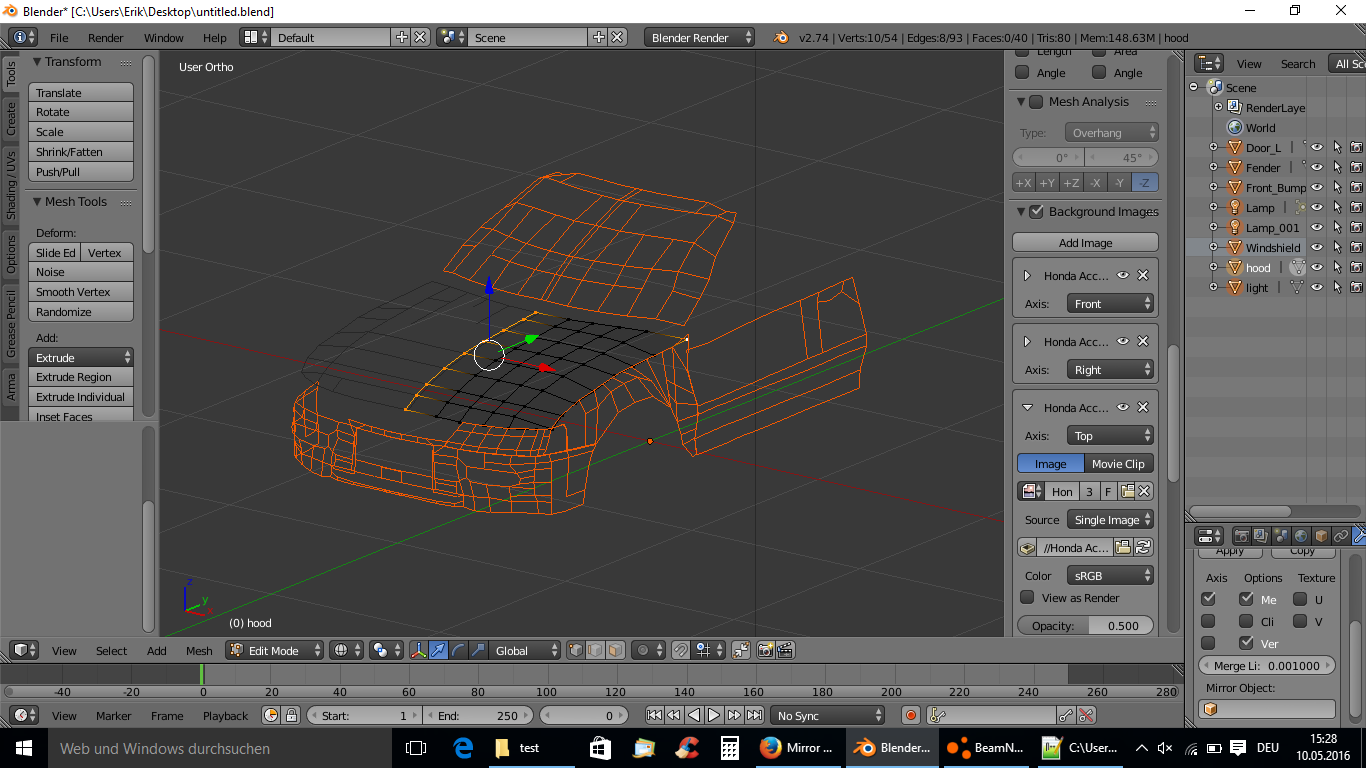Open the Global orientation dropdown
Image resolution: width=1366 pixels, height=768 pixels.
tap(527, 650)
